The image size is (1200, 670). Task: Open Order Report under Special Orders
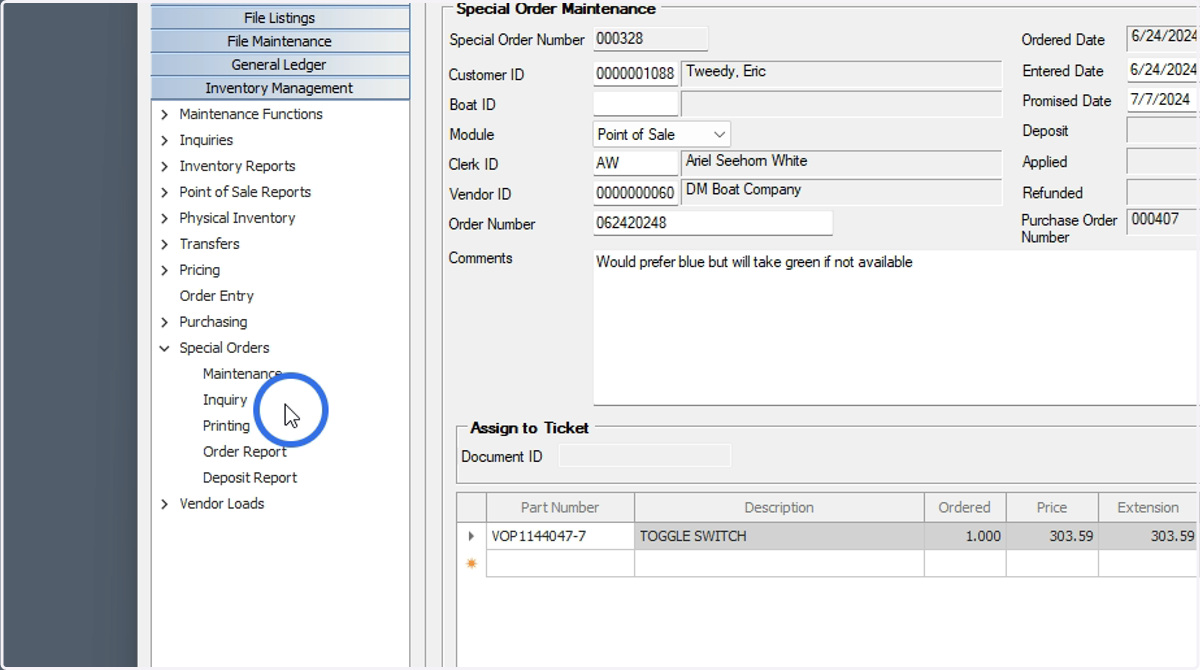click(245, 452)
